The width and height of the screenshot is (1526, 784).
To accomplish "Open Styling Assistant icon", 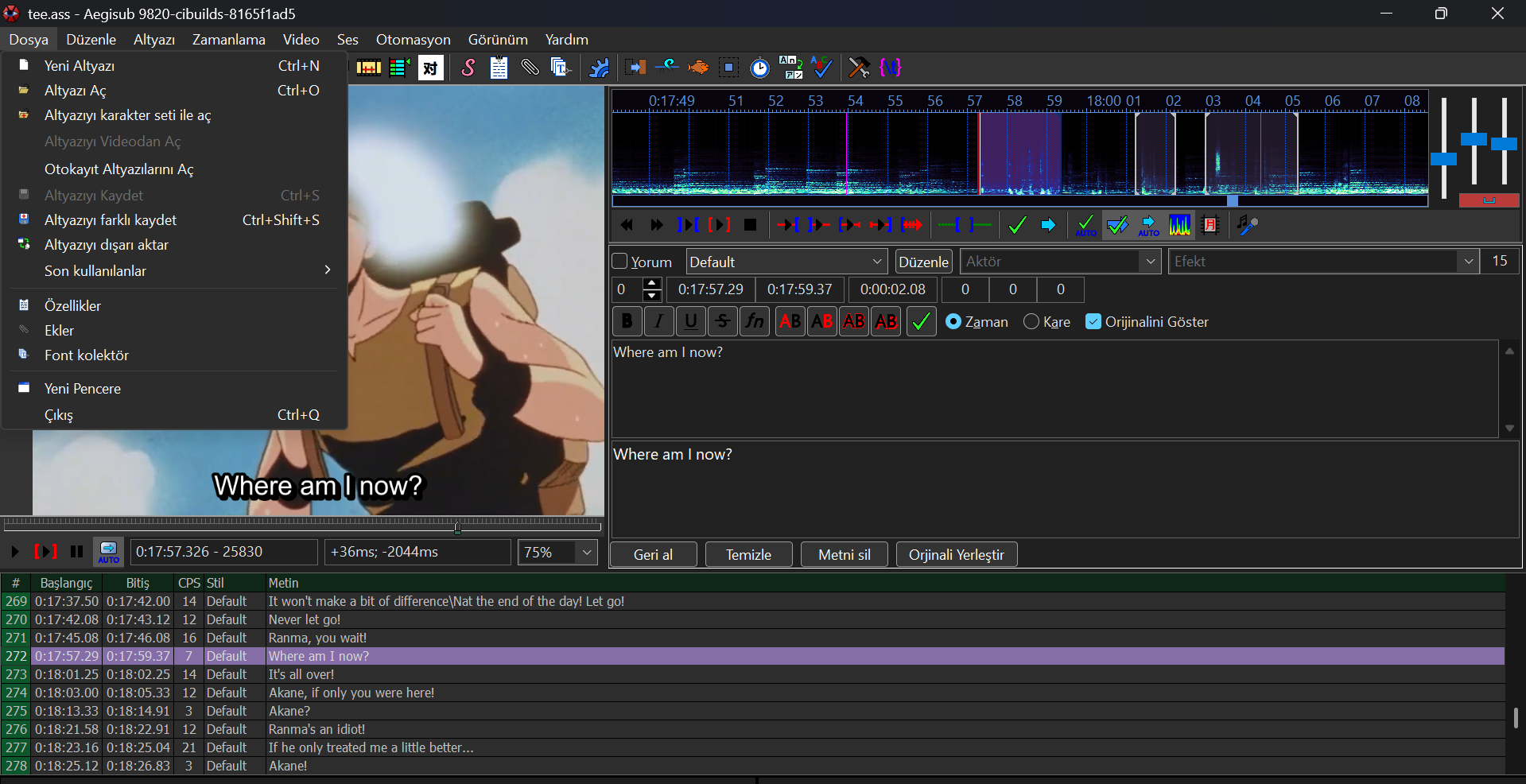I will [666, 68].
